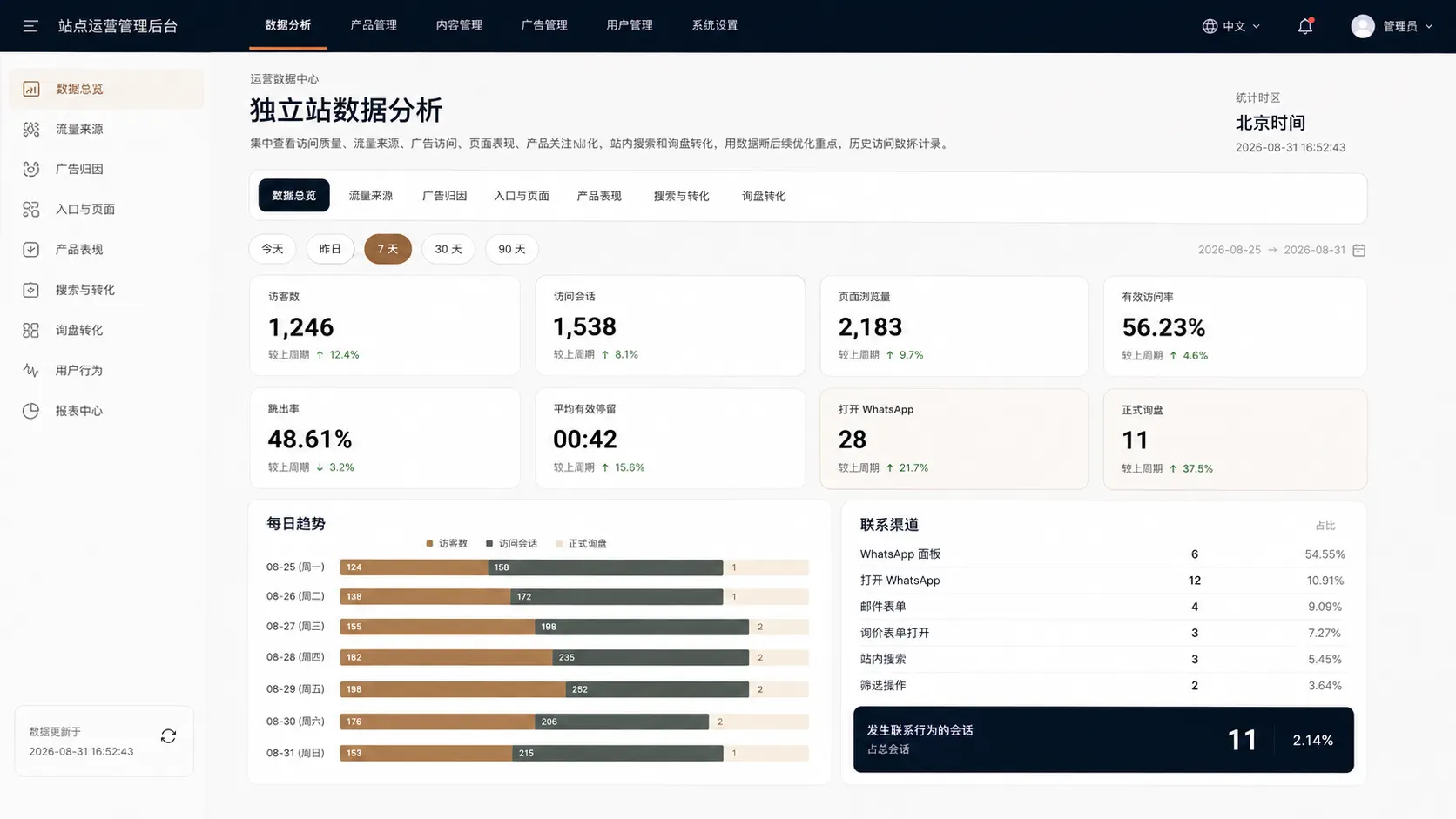The height and width of the screenshot is (819, 1456).
Task: Open notifications bell icon
Action: click(1304, 26)
